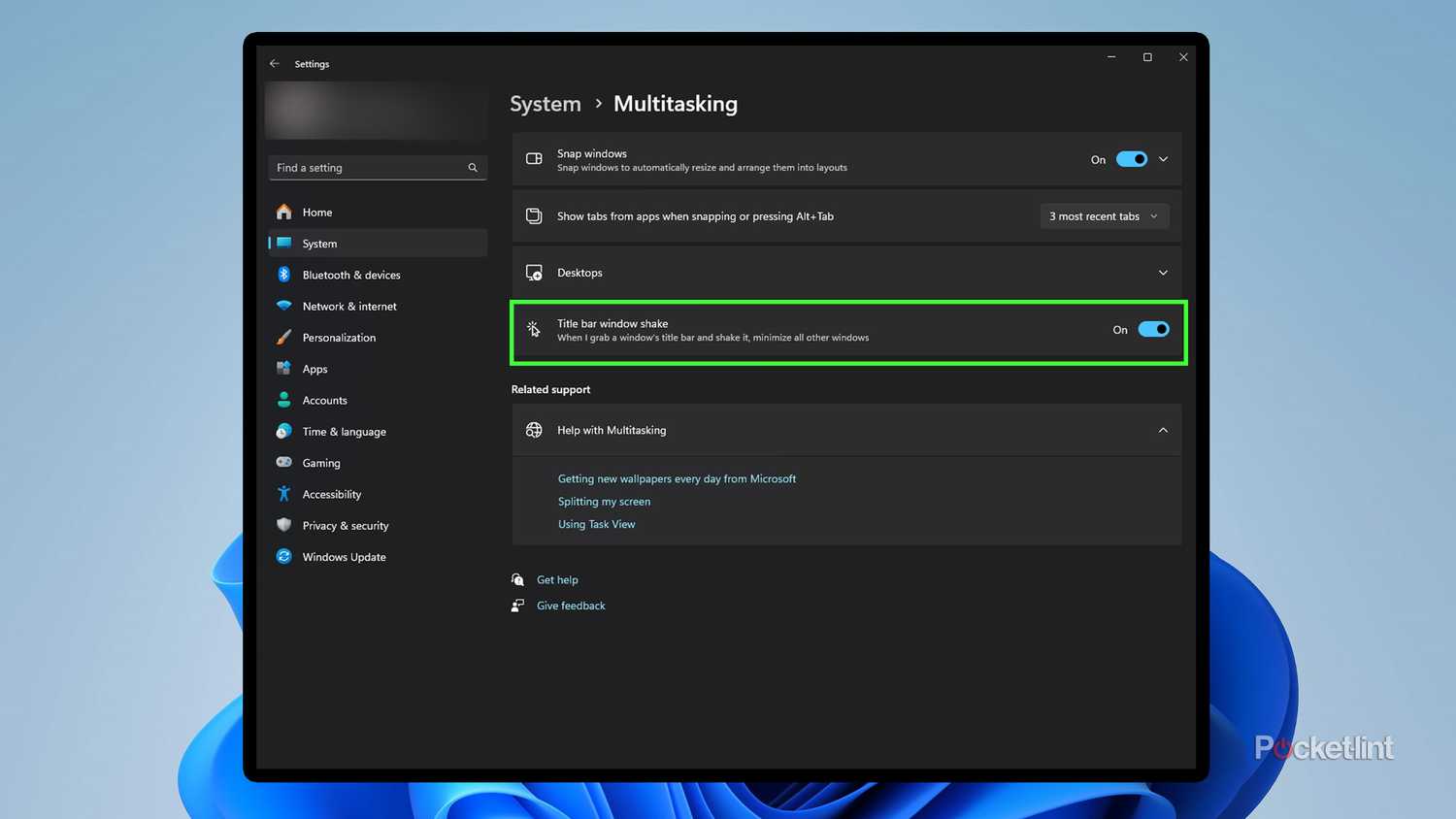Click inside the Find a setting search box

pos(369,167)
